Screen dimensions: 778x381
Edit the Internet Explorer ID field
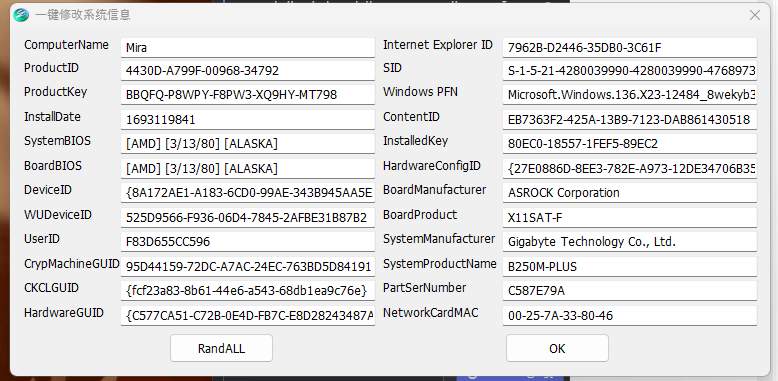pos(630,48)
